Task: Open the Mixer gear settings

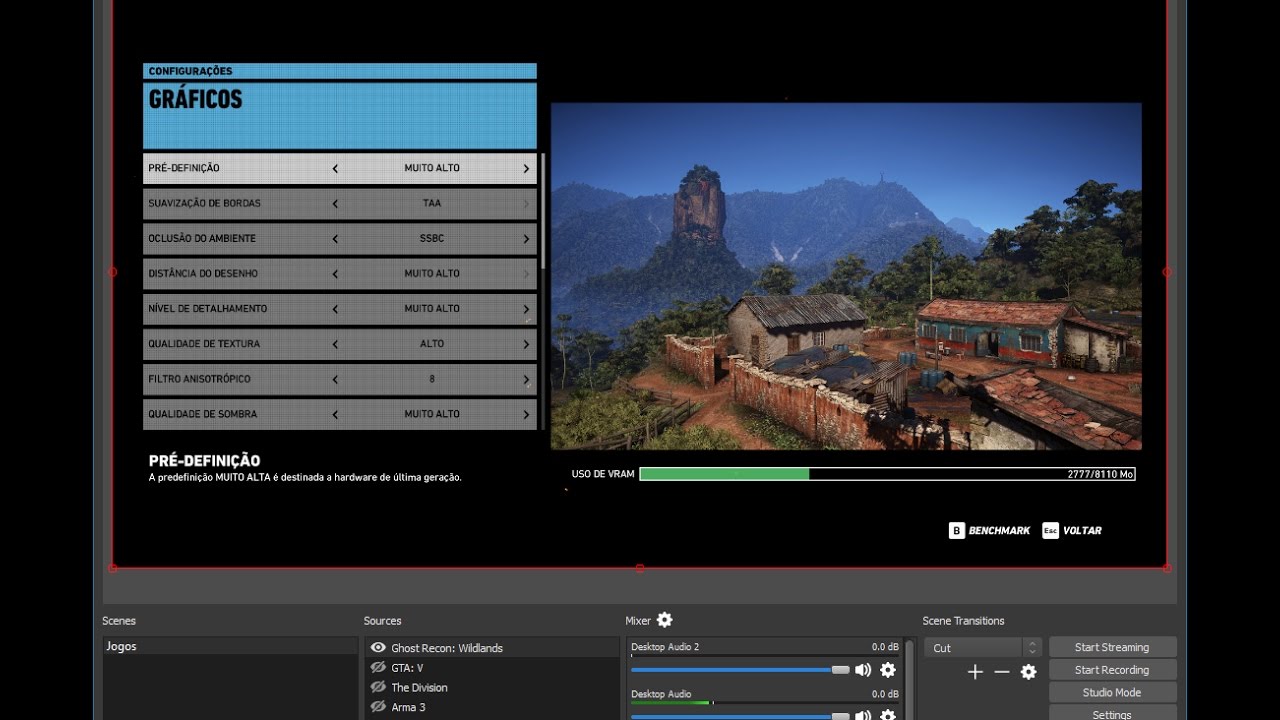Action: click(665, 620)
